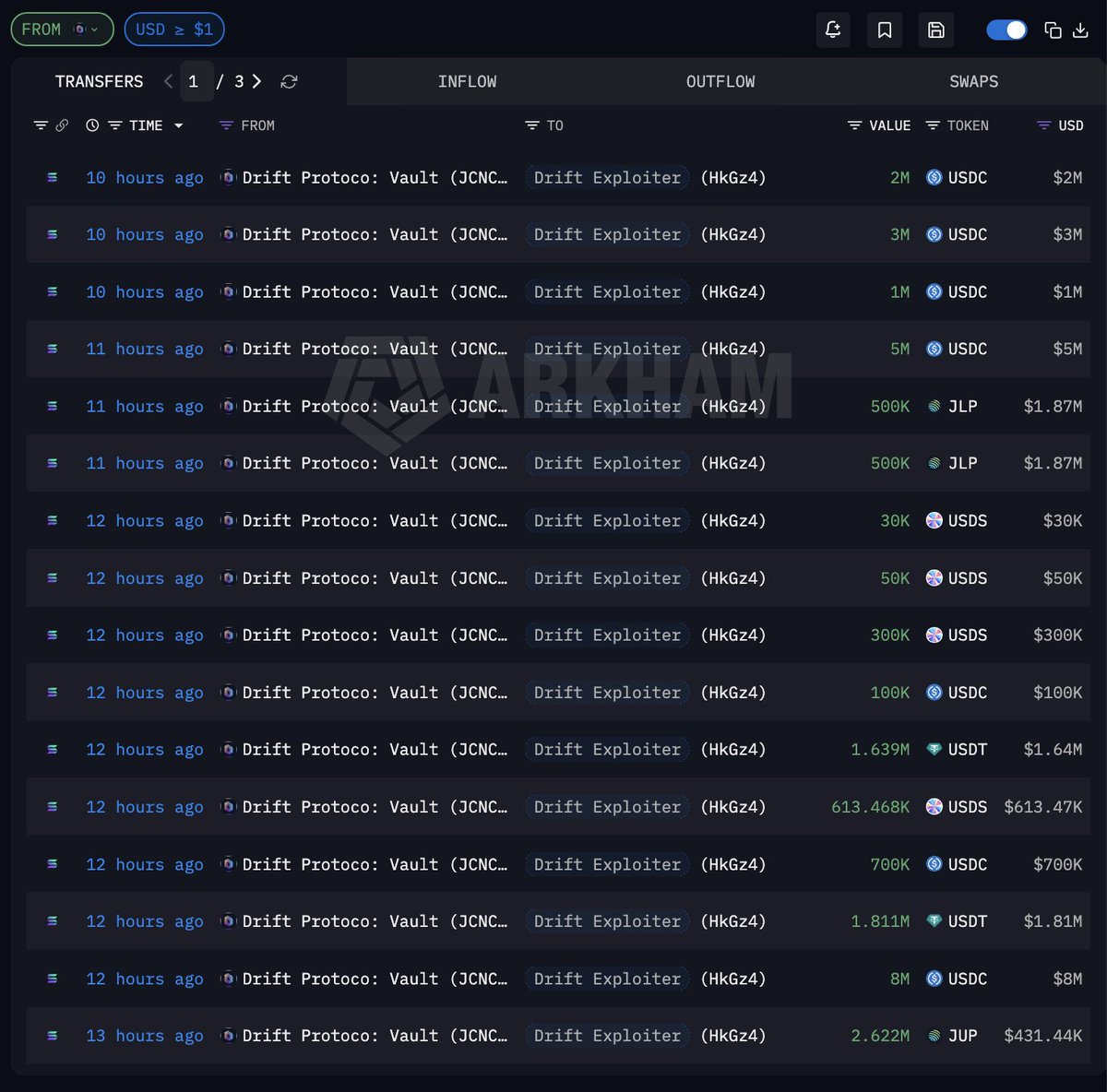1107x1092 pixels.
Task: Go to next transfers page
Action: [x=257, y=82]
